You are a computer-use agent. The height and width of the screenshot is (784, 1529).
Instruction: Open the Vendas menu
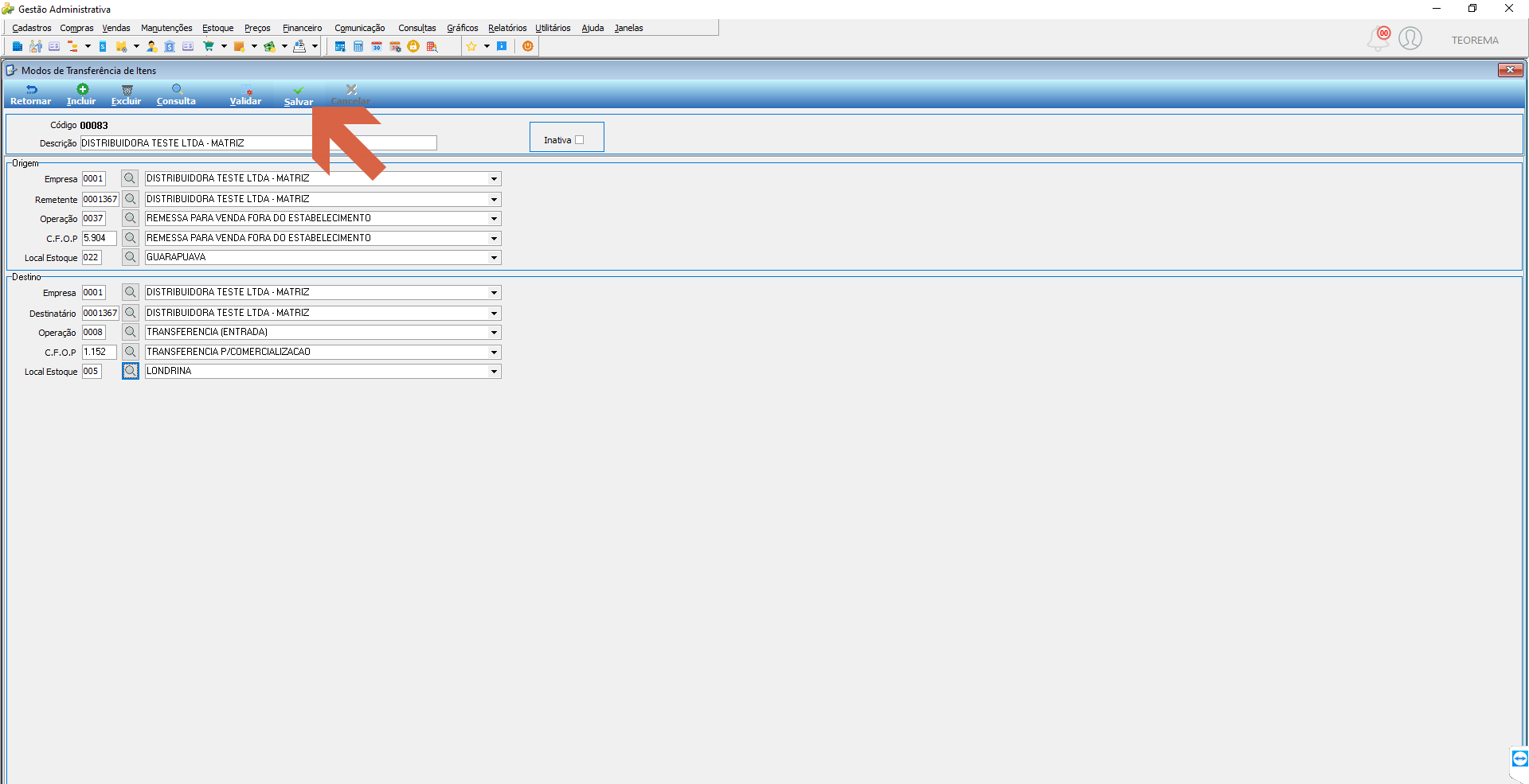point(116,28)
